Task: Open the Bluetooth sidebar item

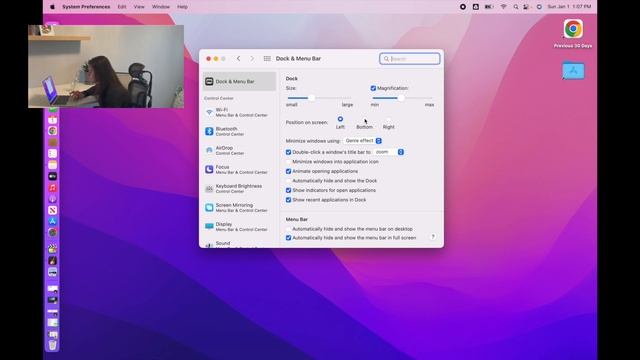Action: (239, 131)
